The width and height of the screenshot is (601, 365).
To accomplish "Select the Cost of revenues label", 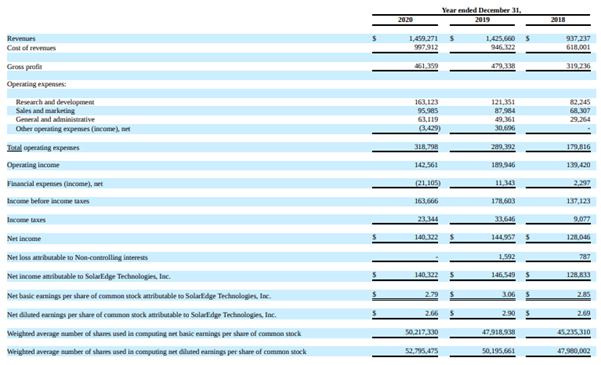I will coord(31,48).
